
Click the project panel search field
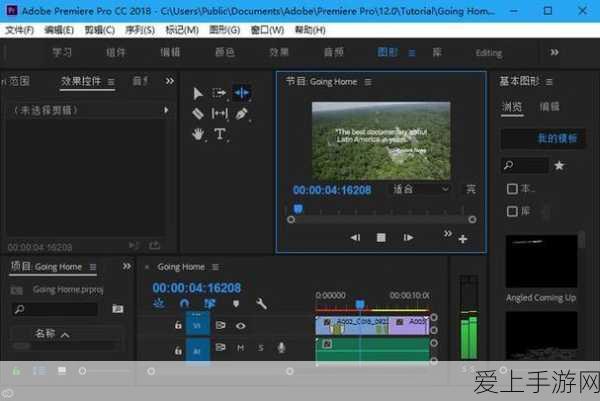(x=54, y=309)
